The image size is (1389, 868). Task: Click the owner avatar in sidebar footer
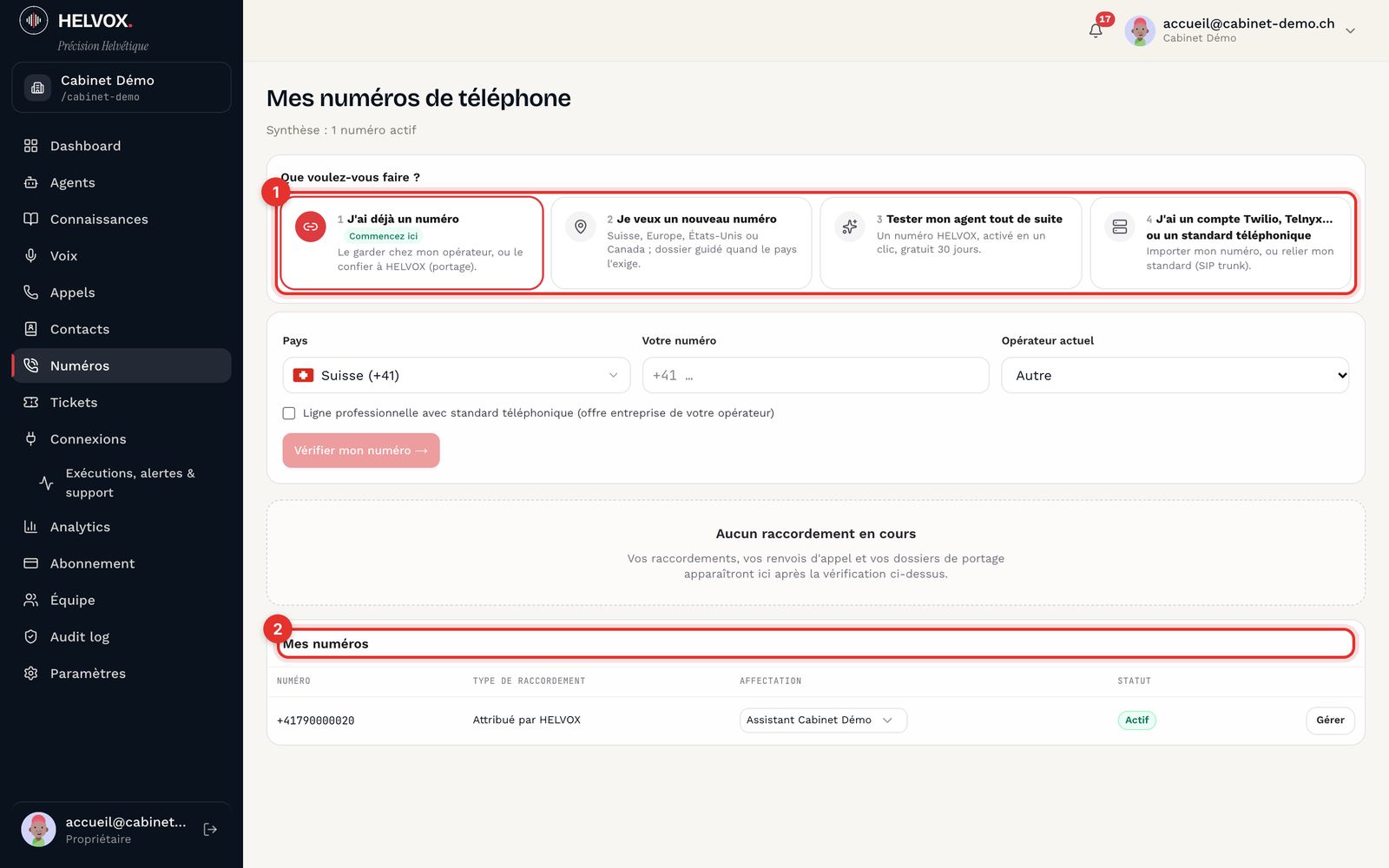point(38,830)
